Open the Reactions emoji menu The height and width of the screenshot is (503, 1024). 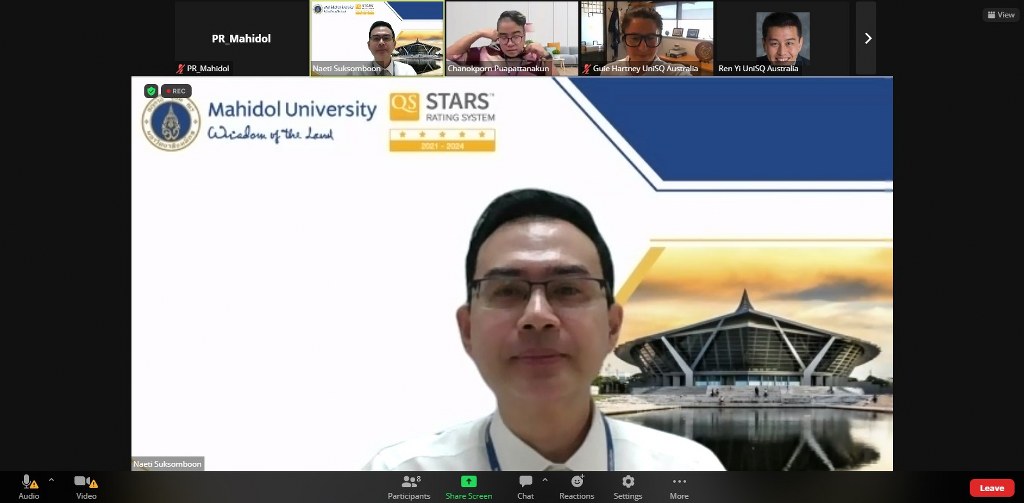(x=576, y=482)
